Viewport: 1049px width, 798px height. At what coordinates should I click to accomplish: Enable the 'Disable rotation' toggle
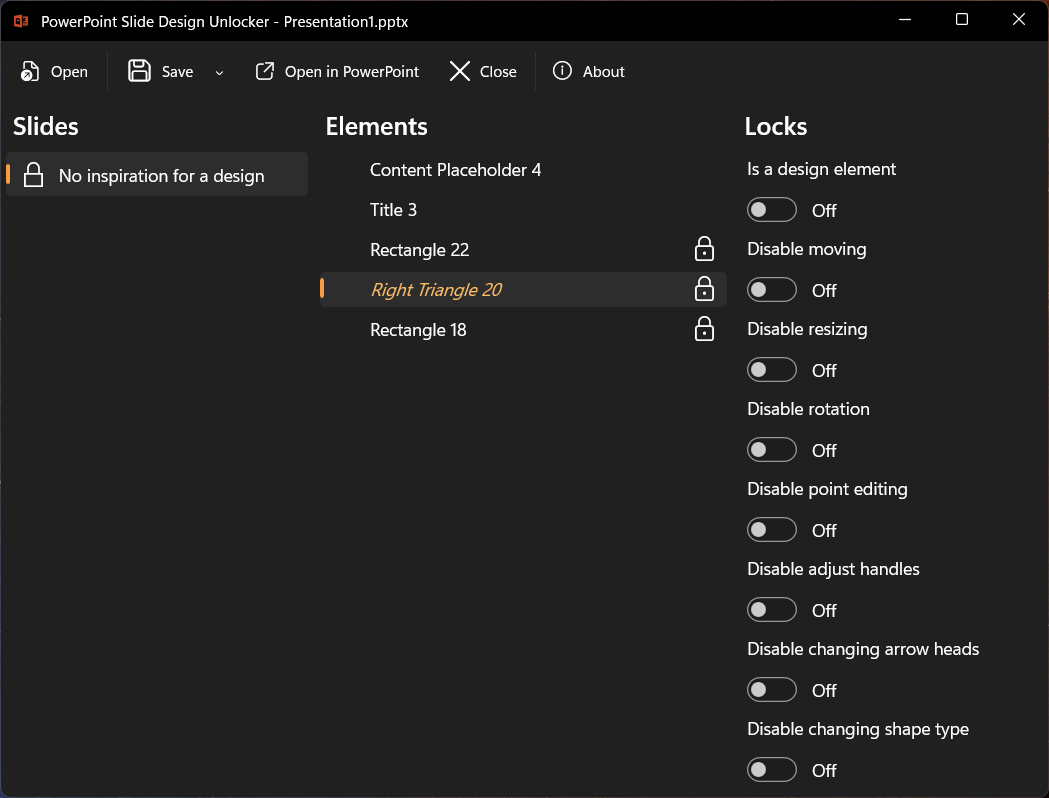pos(772,450)
